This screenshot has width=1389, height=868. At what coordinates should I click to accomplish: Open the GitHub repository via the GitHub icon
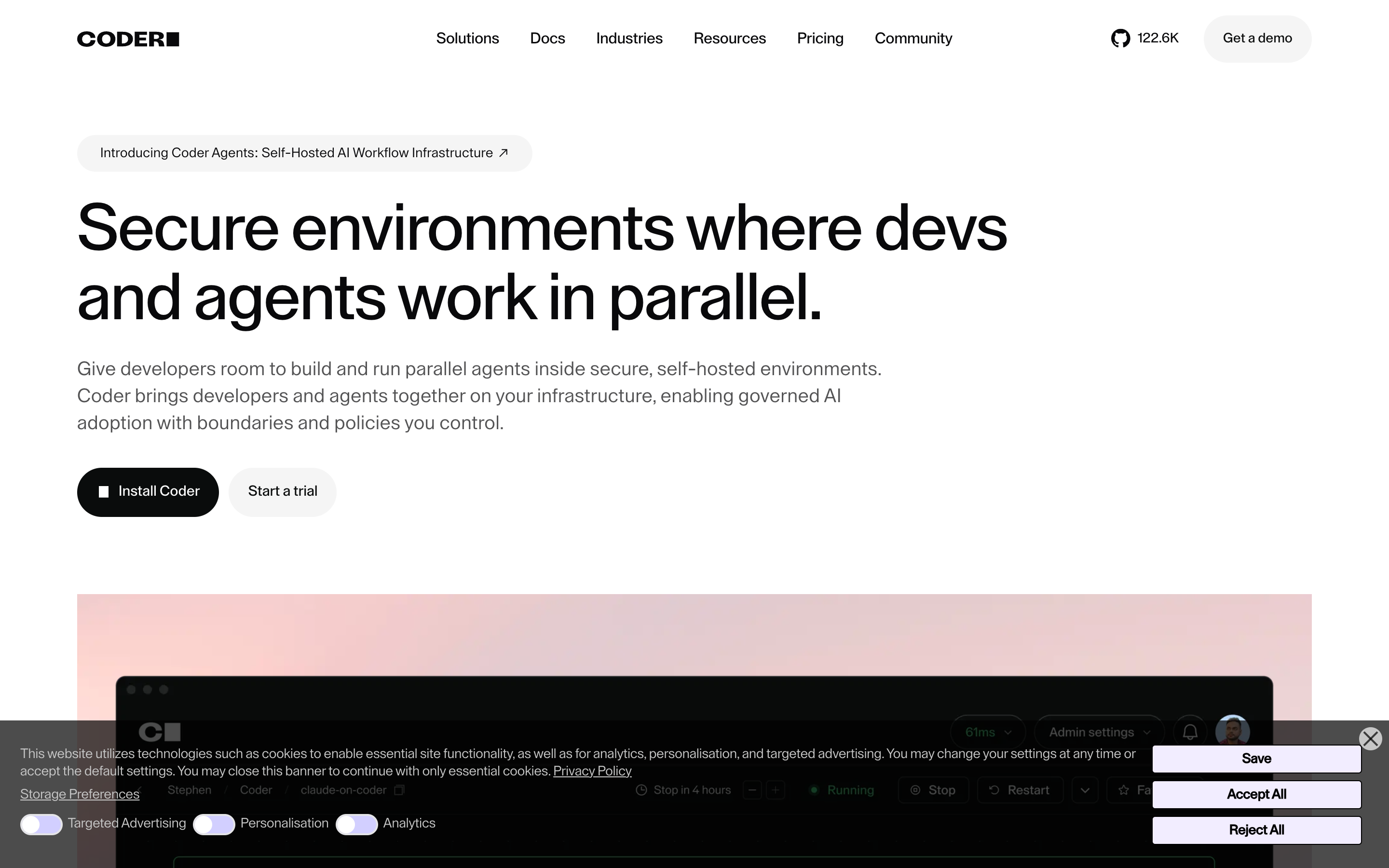[1120, 39]
